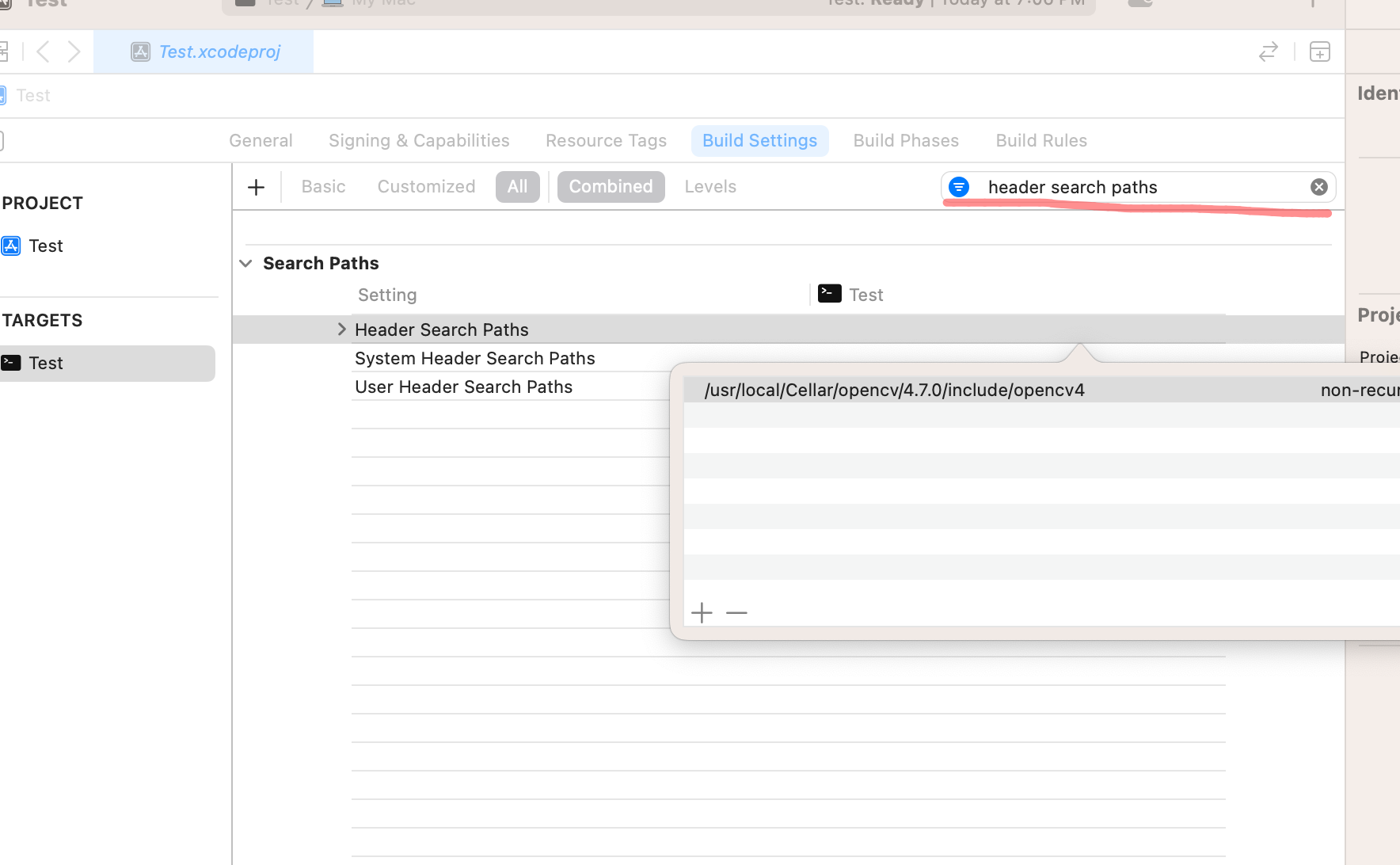The width and height of the screenshot is (1400, 865).
Task: Expand the Header Search Paths row
Action: pyautogui.click(x=342, y=330)
